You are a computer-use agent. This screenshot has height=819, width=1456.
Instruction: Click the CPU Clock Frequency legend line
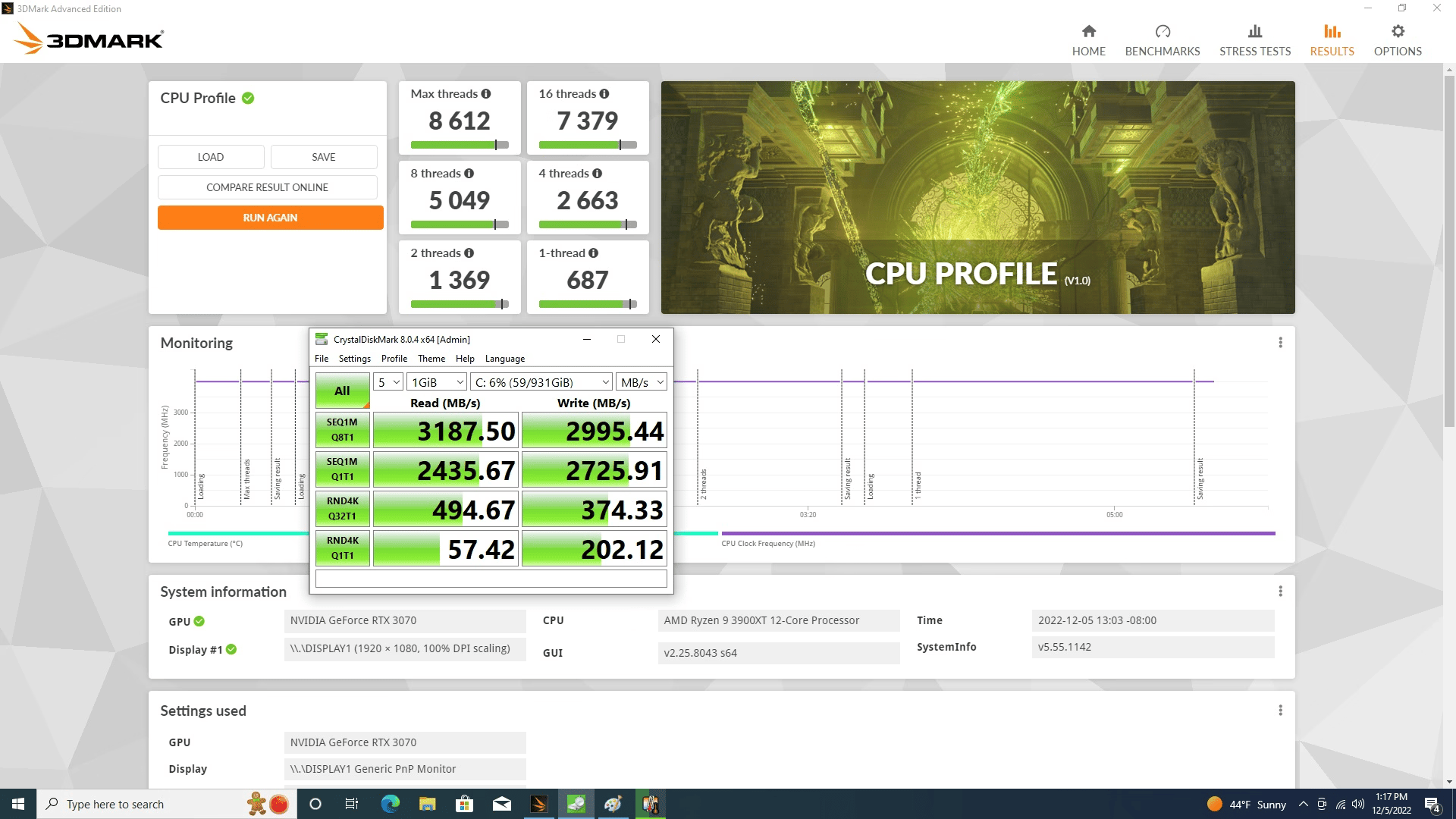coord(998,534)
